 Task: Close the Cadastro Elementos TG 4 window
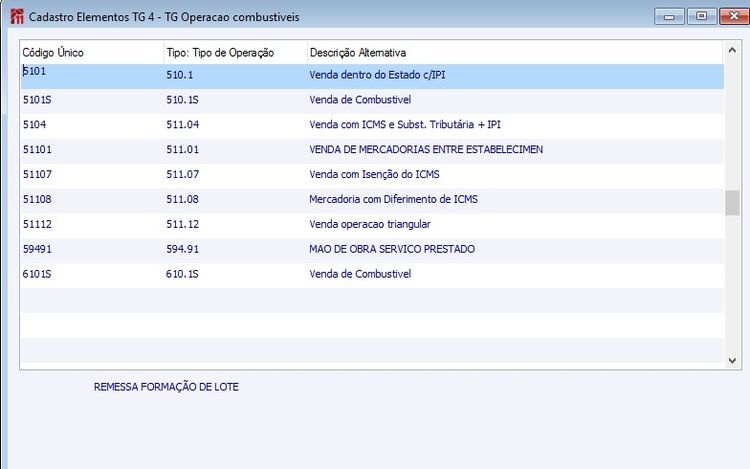click(734, 16)
